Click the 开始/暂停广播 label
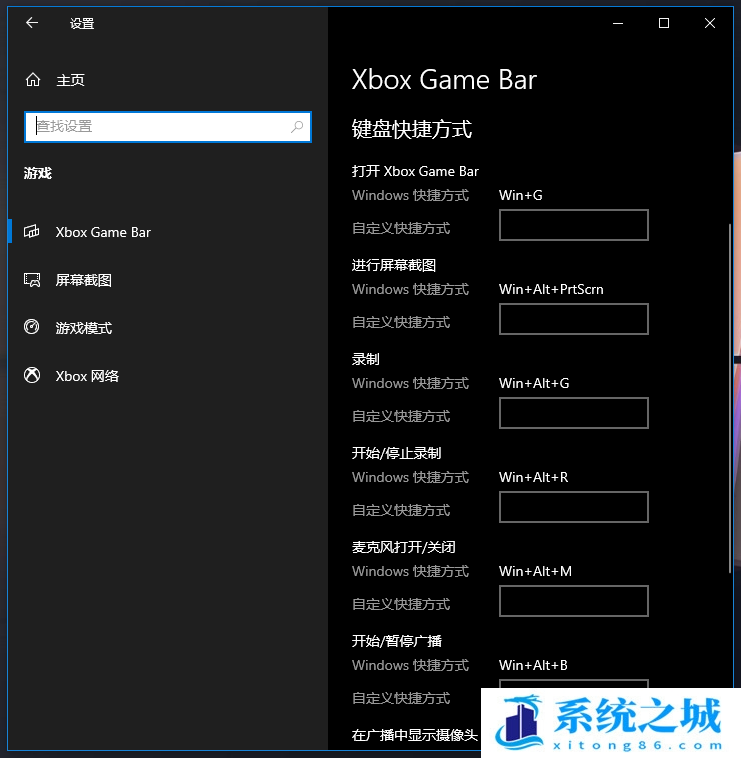The width and height of the screenshot is (741, 758). click(x=396, y=641)
